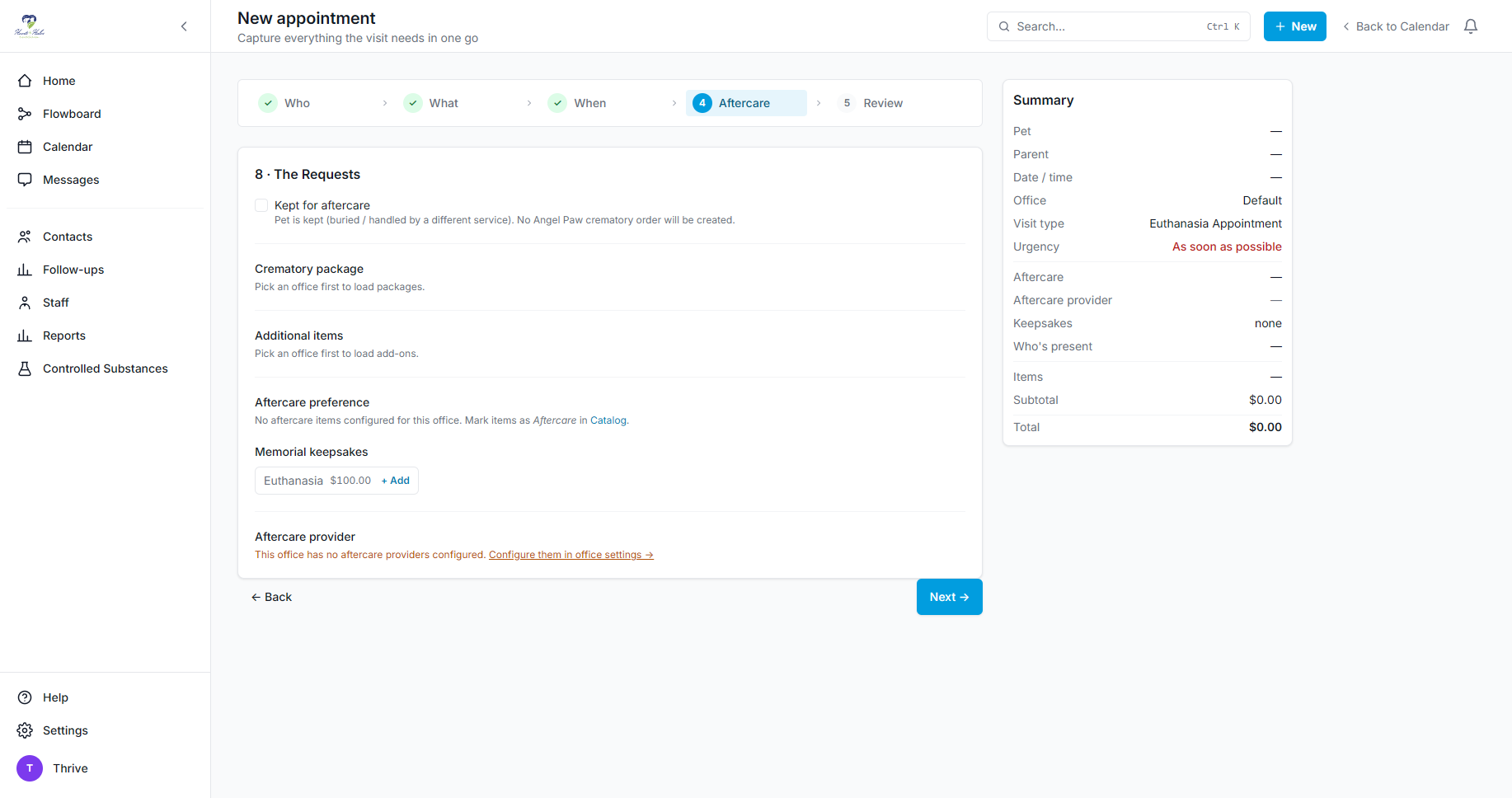1512x798 pixels.
Task: Click the Messages speech bubble icon
Action: pos(25,180)
